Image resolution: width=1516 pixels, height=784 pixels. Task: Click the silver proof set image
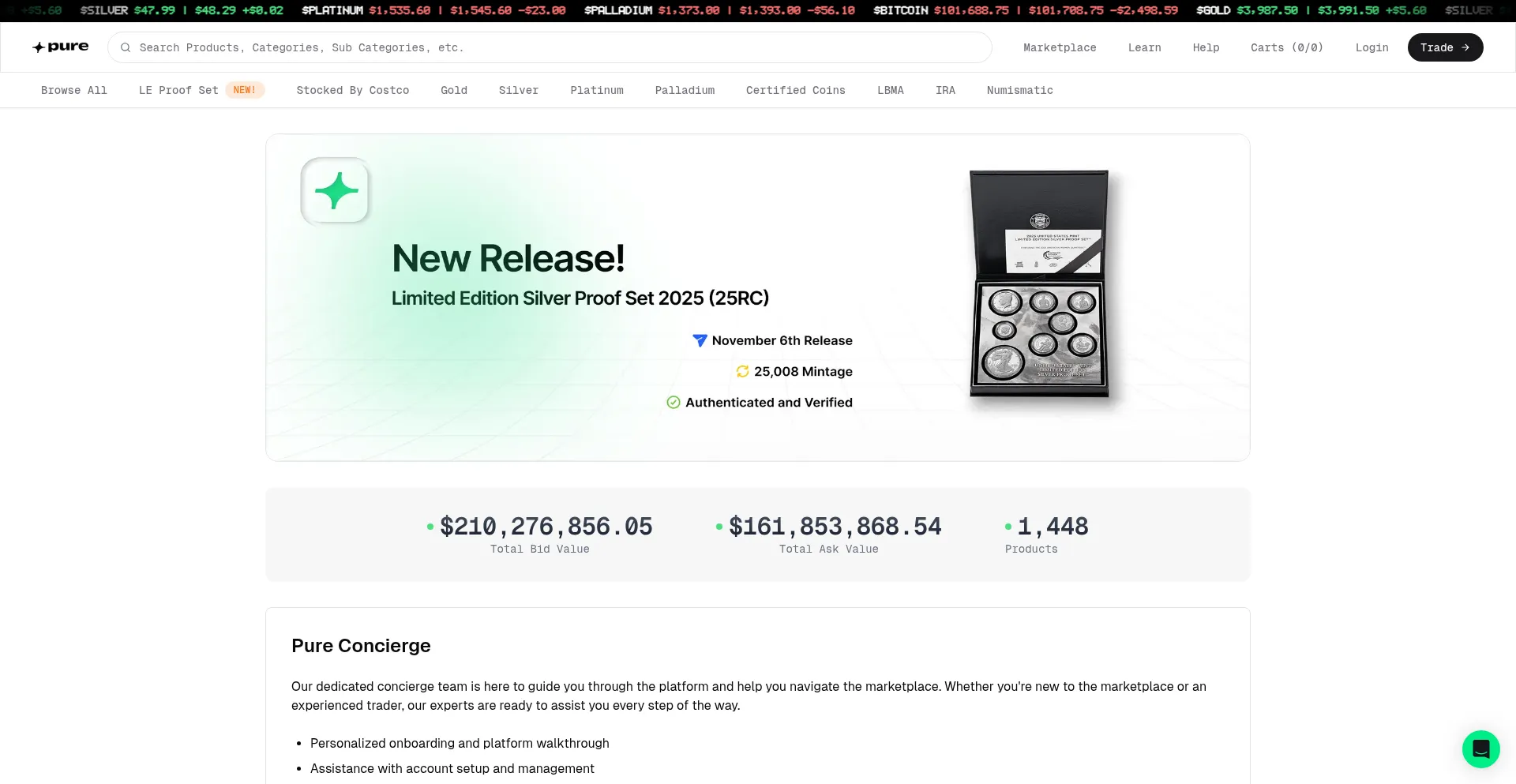(x=1039, y=284)
